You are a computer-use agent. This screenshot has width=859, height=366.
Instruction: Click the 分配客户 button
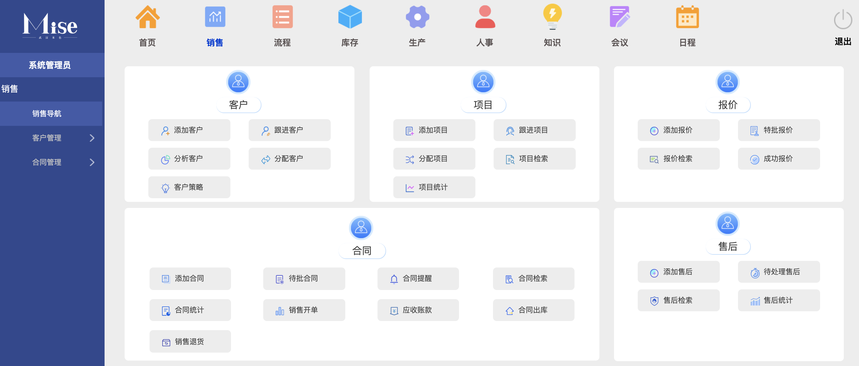290,159
